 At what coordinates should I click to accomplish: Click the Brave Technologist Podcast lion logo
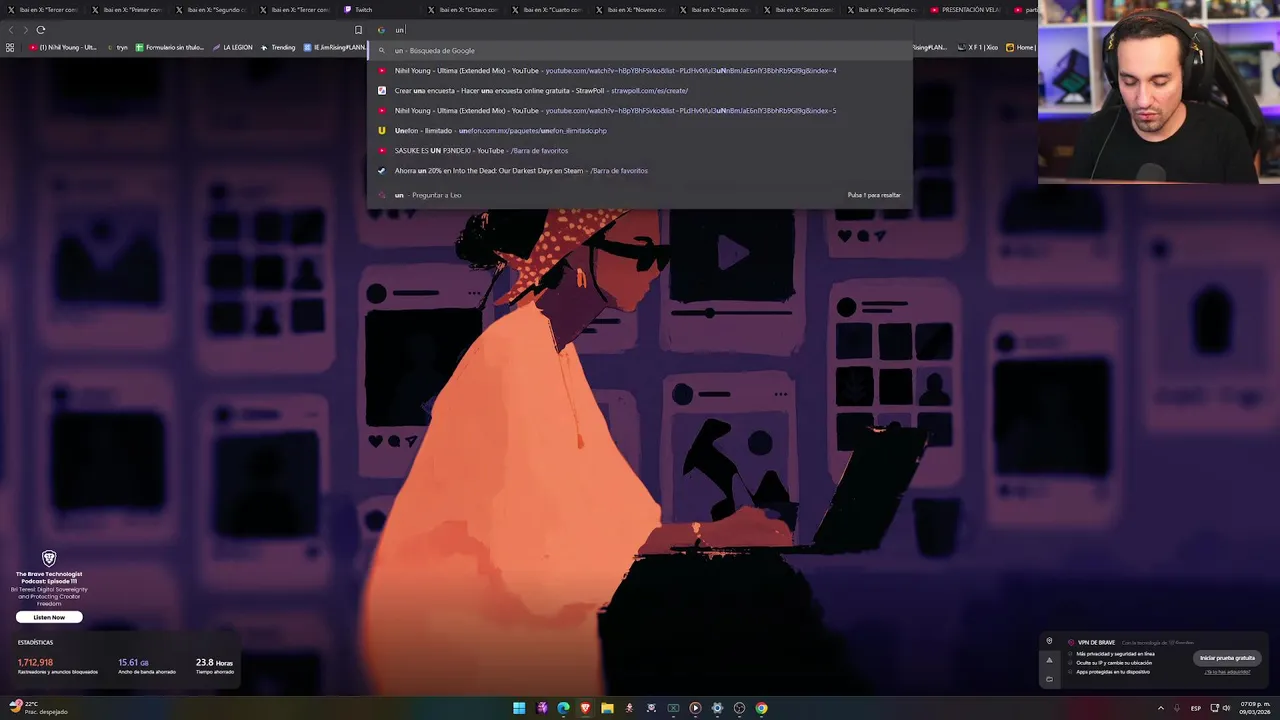[x=49, y=558]
